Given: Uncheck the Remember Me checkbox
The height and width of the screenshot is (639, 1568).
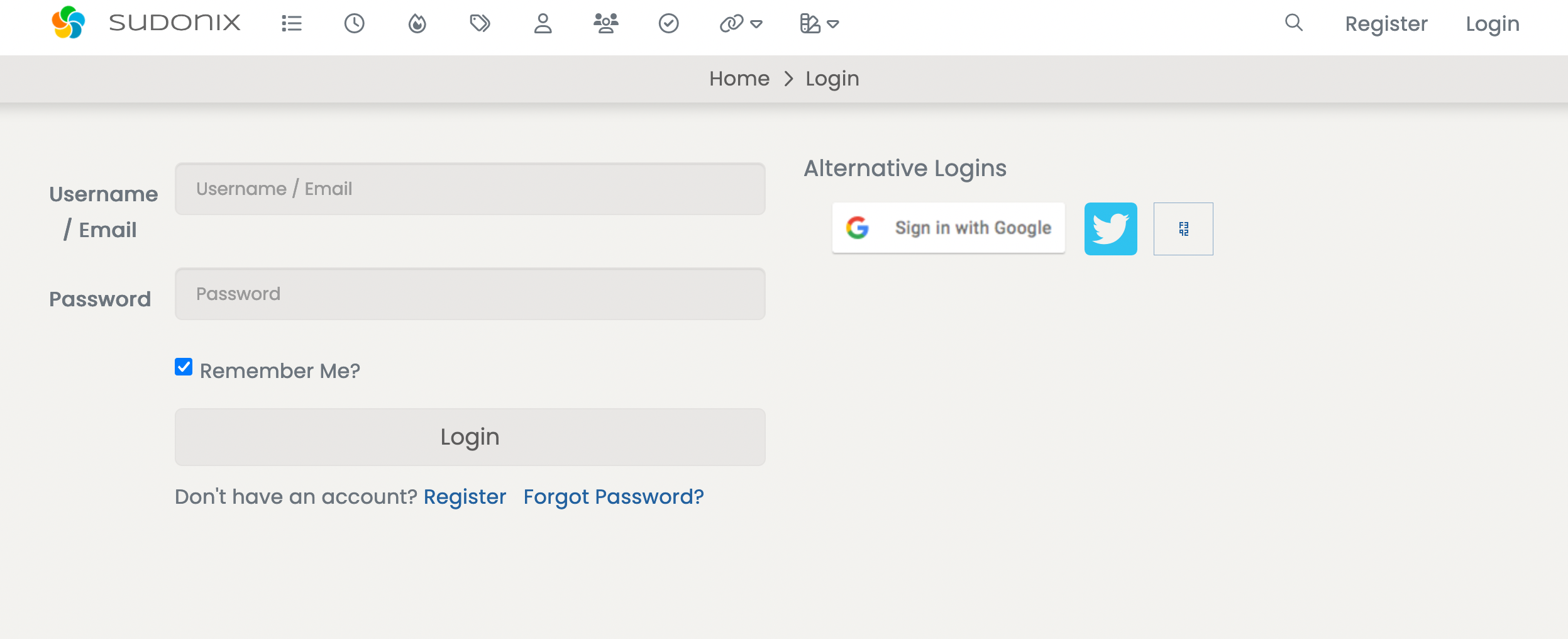Looking at the screenshot, I should (184, 367).
